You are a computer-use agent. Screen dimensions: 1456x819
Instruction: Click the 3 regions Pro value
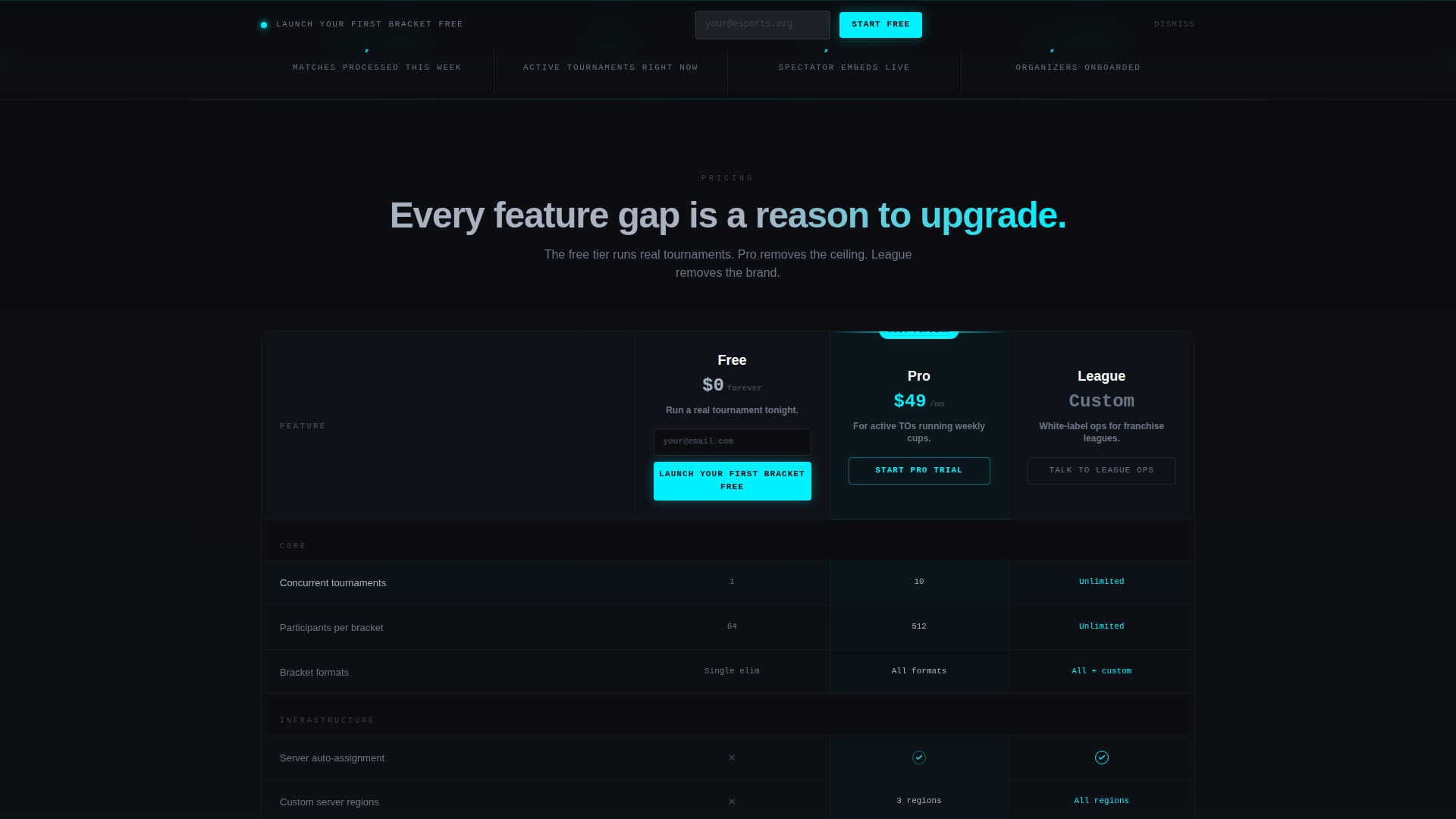(x=918, y=801)
